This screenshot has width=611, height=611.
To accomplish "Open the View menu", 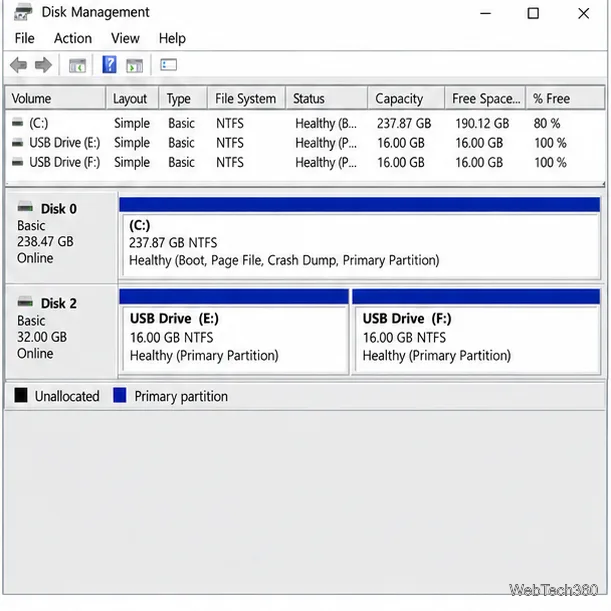I will 125,38.
